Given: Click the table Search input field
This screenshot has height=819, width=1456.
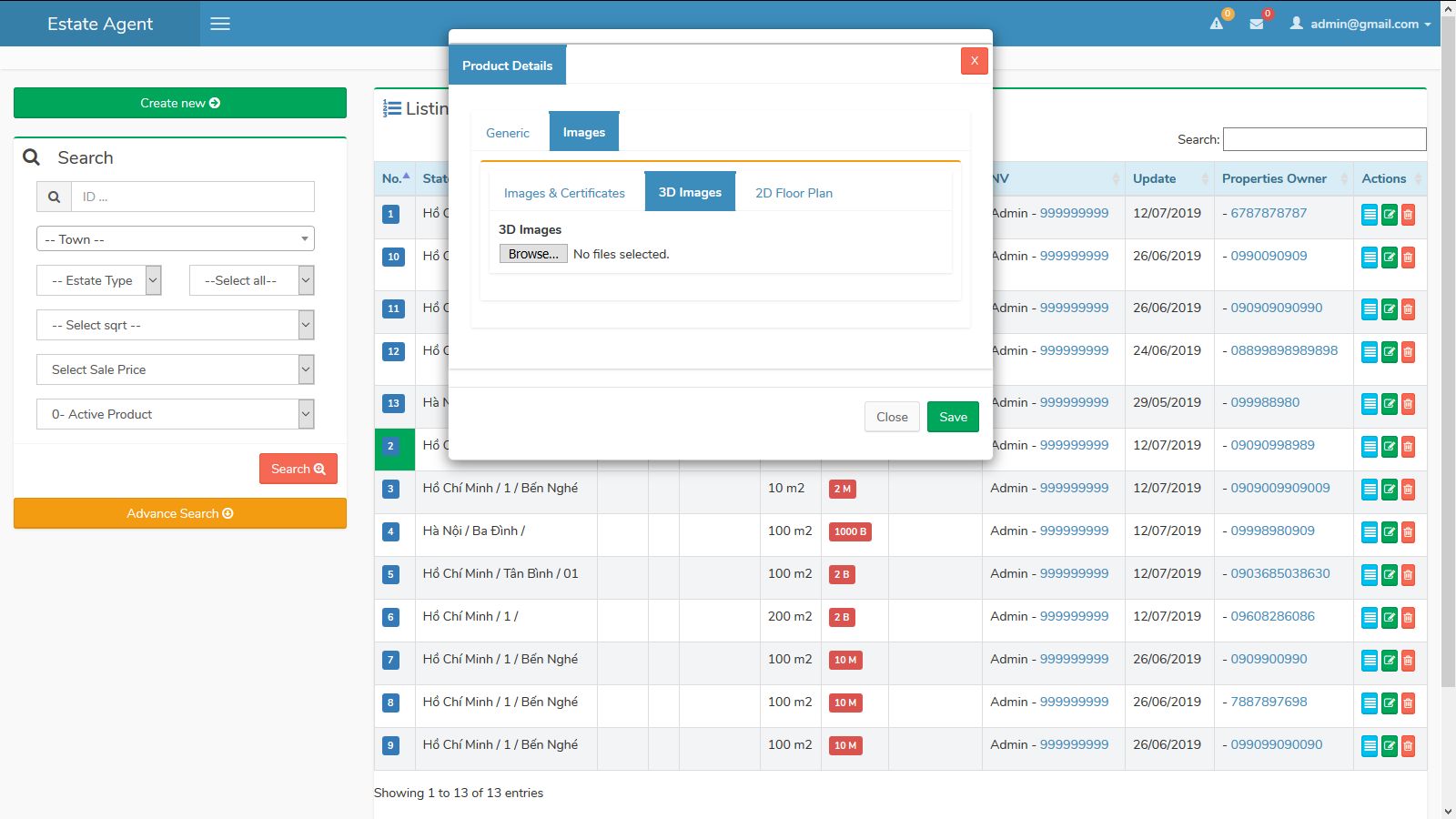Looking at the screenshot, I should point(1324,139).
